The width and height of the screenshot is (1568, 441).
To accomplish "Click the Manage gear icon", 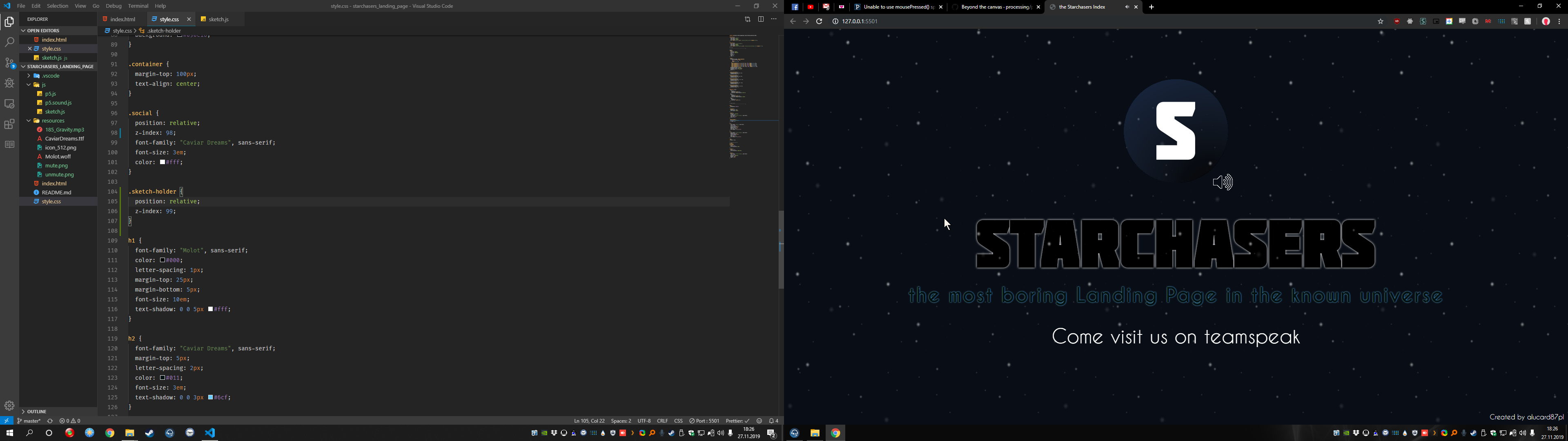I will (x=9, y=405).
